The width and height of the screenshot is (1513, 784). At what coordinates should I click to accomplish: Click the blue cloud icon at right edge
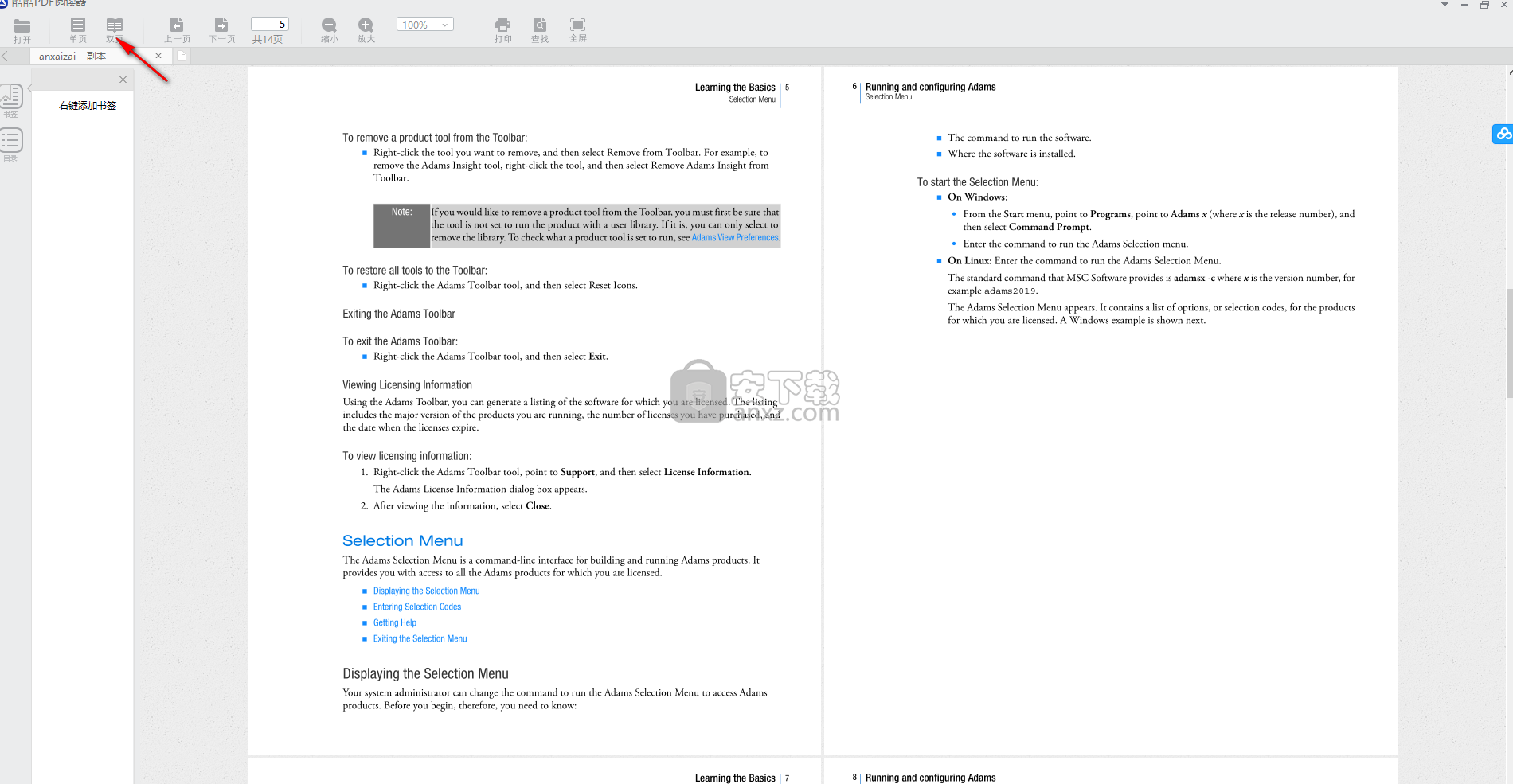[x=1503, y=134]
